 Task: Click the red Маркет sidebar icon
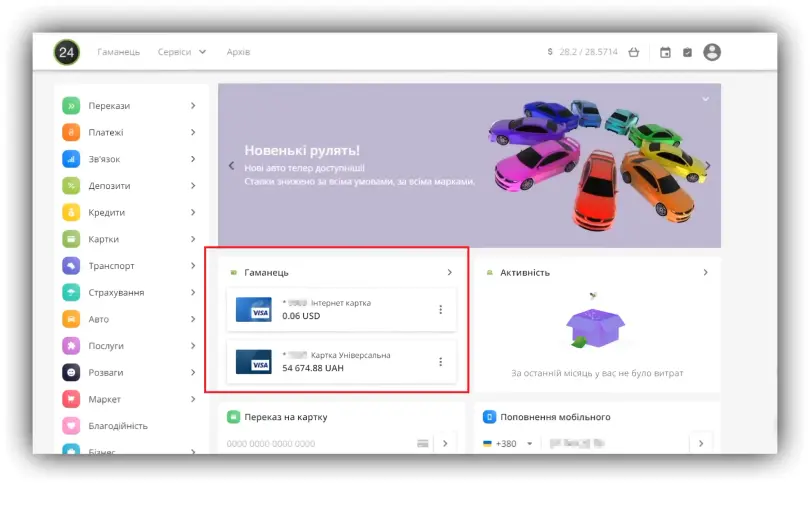(71, 399)
